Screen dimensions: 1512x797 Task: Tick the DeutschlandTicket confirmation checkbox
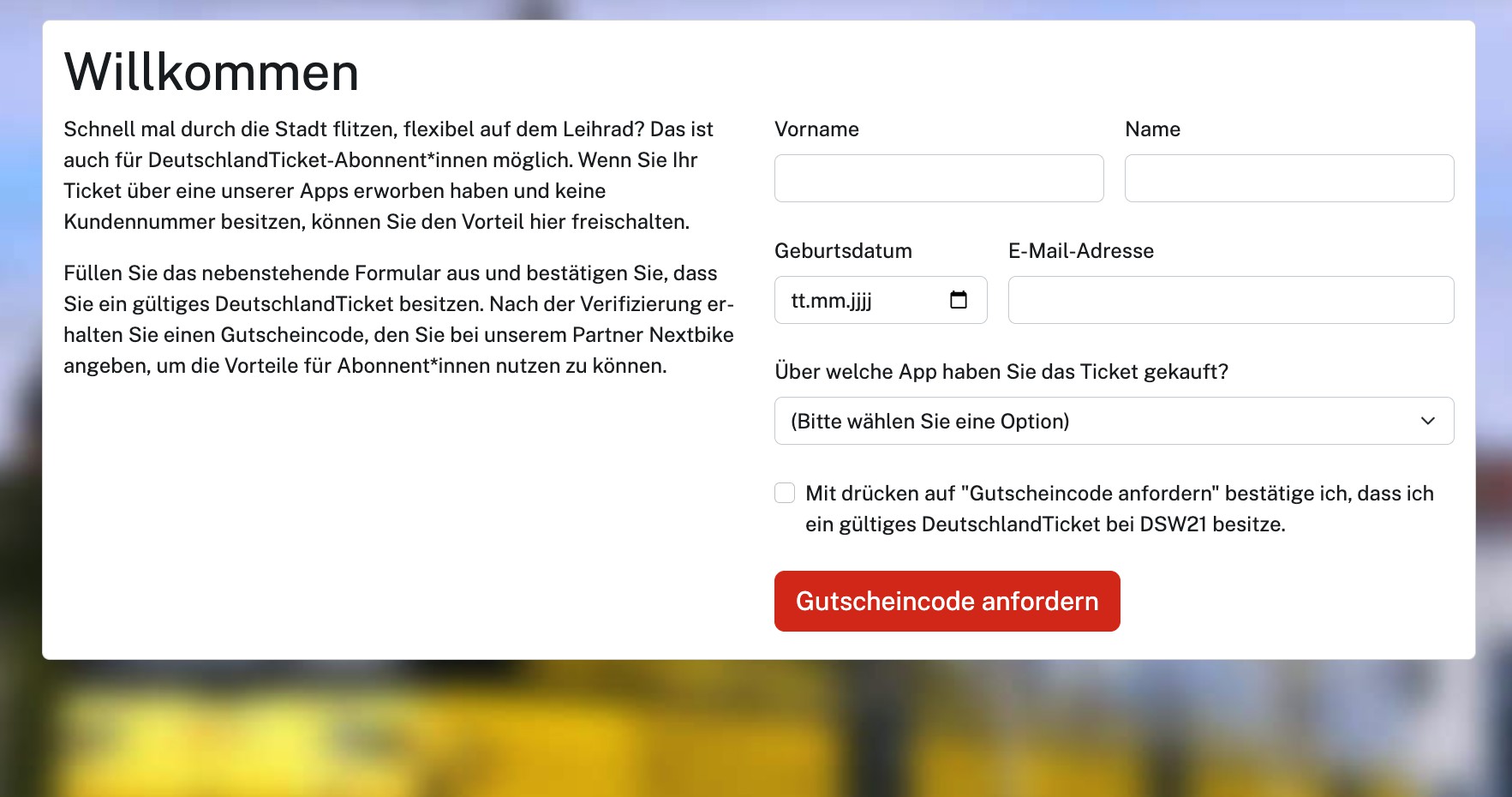point(785,493)
